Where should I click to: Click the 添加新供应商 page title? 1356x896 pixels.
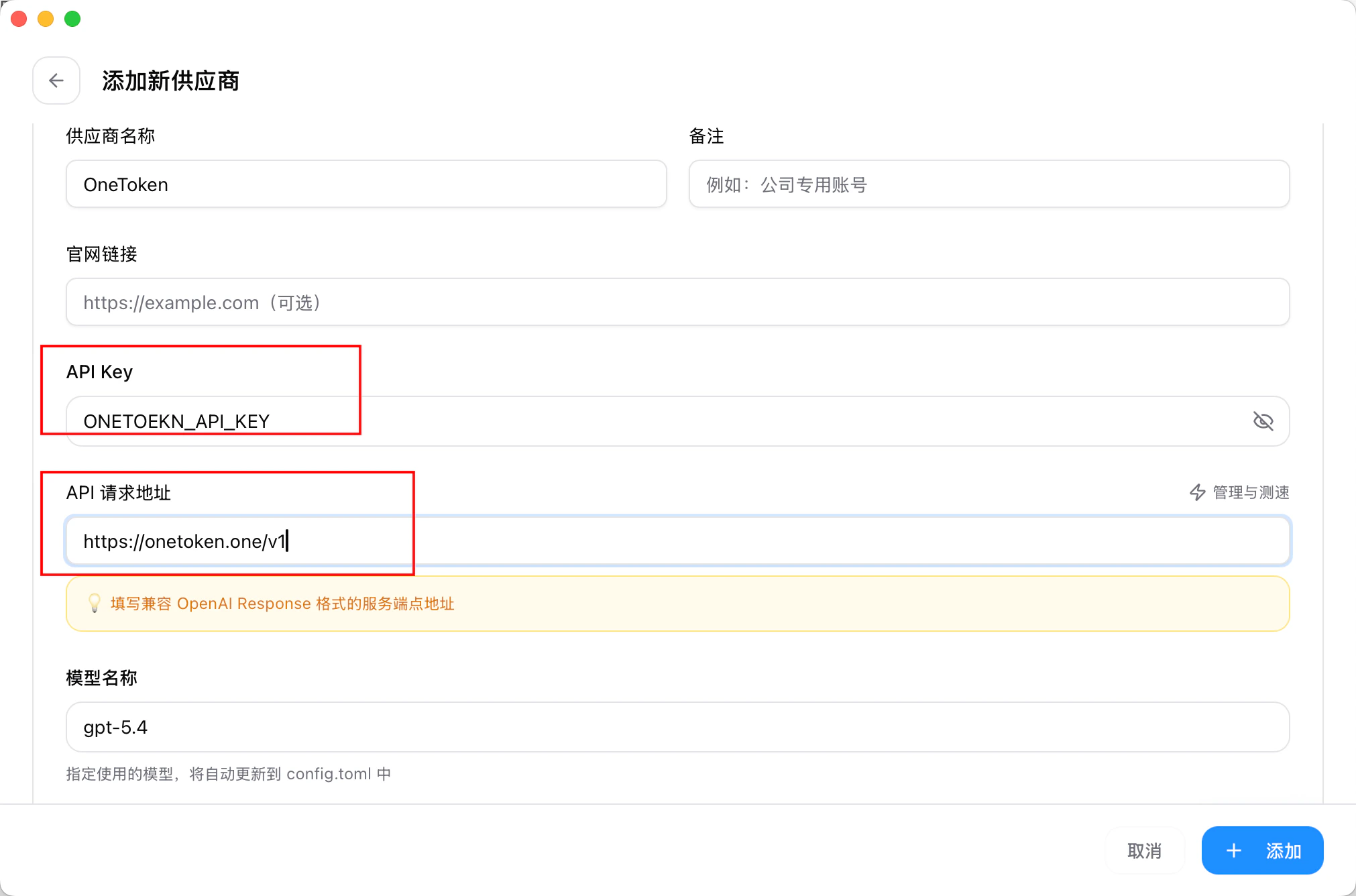(x=170, y=81)
